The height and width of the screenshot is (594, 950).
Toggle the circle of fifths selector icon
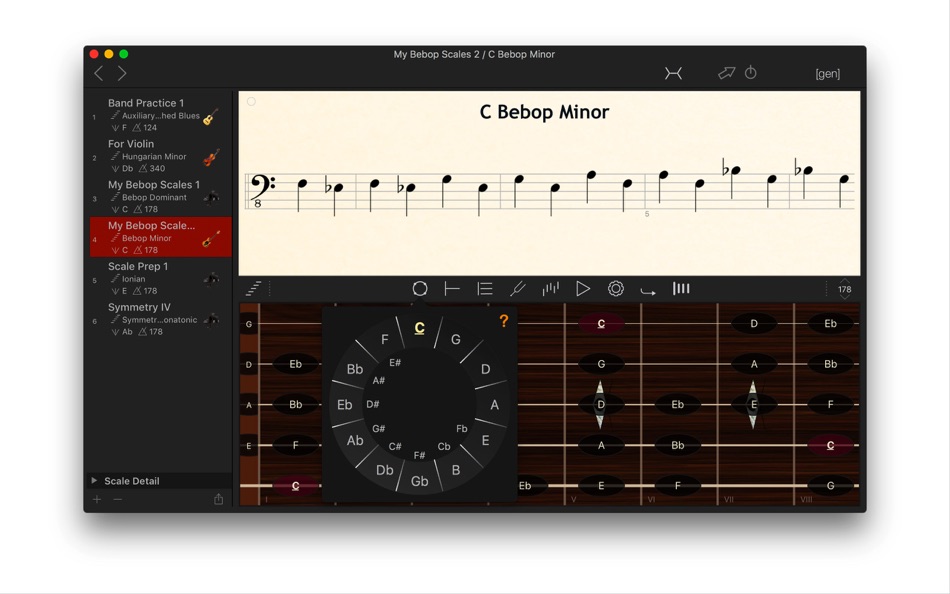(x=420, y=289)
